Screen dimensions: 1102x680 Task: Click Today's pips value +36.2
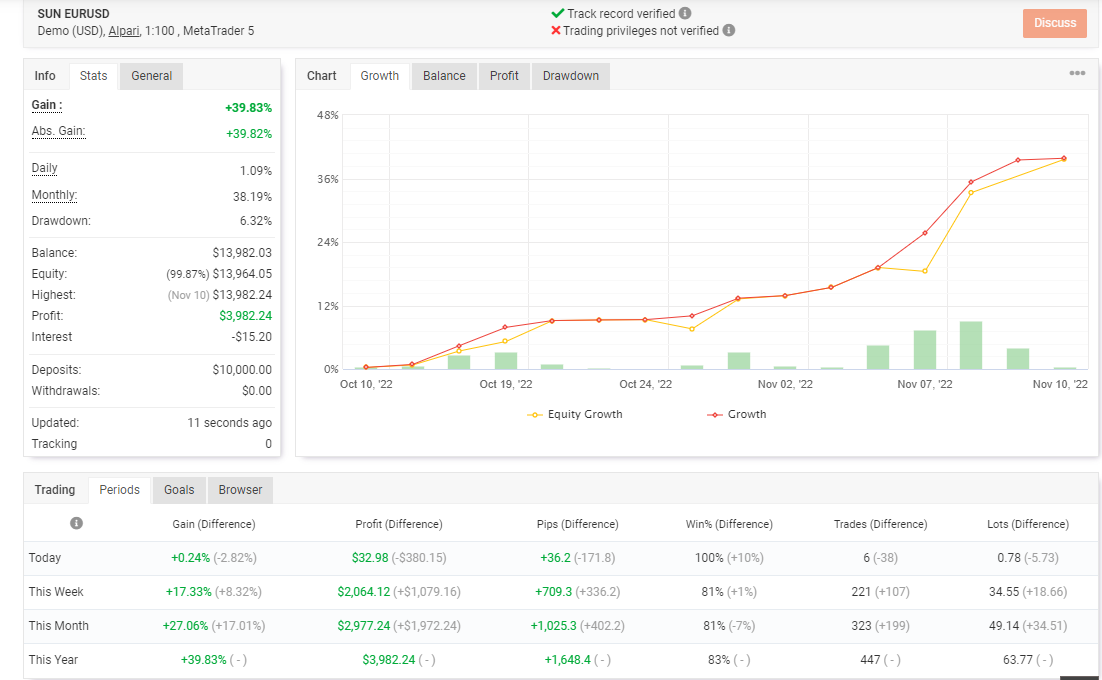[555, 558]
